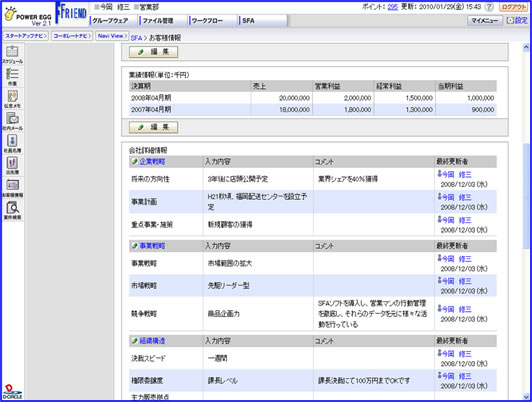Click the points value 295 link
This screenshot has height=402, width=532.
[393, 7]
